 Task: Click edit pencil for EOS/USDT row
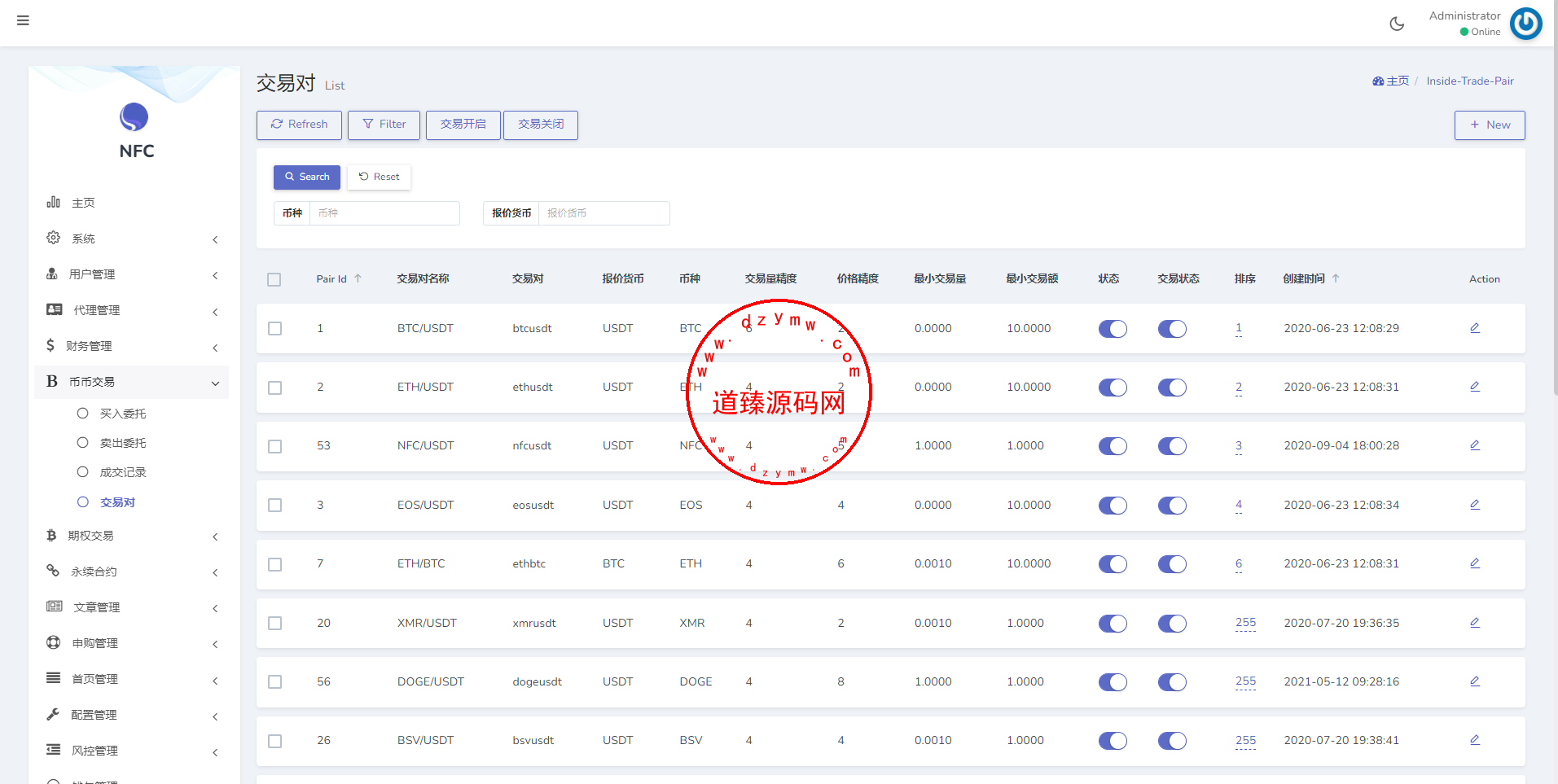pos(1475,505)
